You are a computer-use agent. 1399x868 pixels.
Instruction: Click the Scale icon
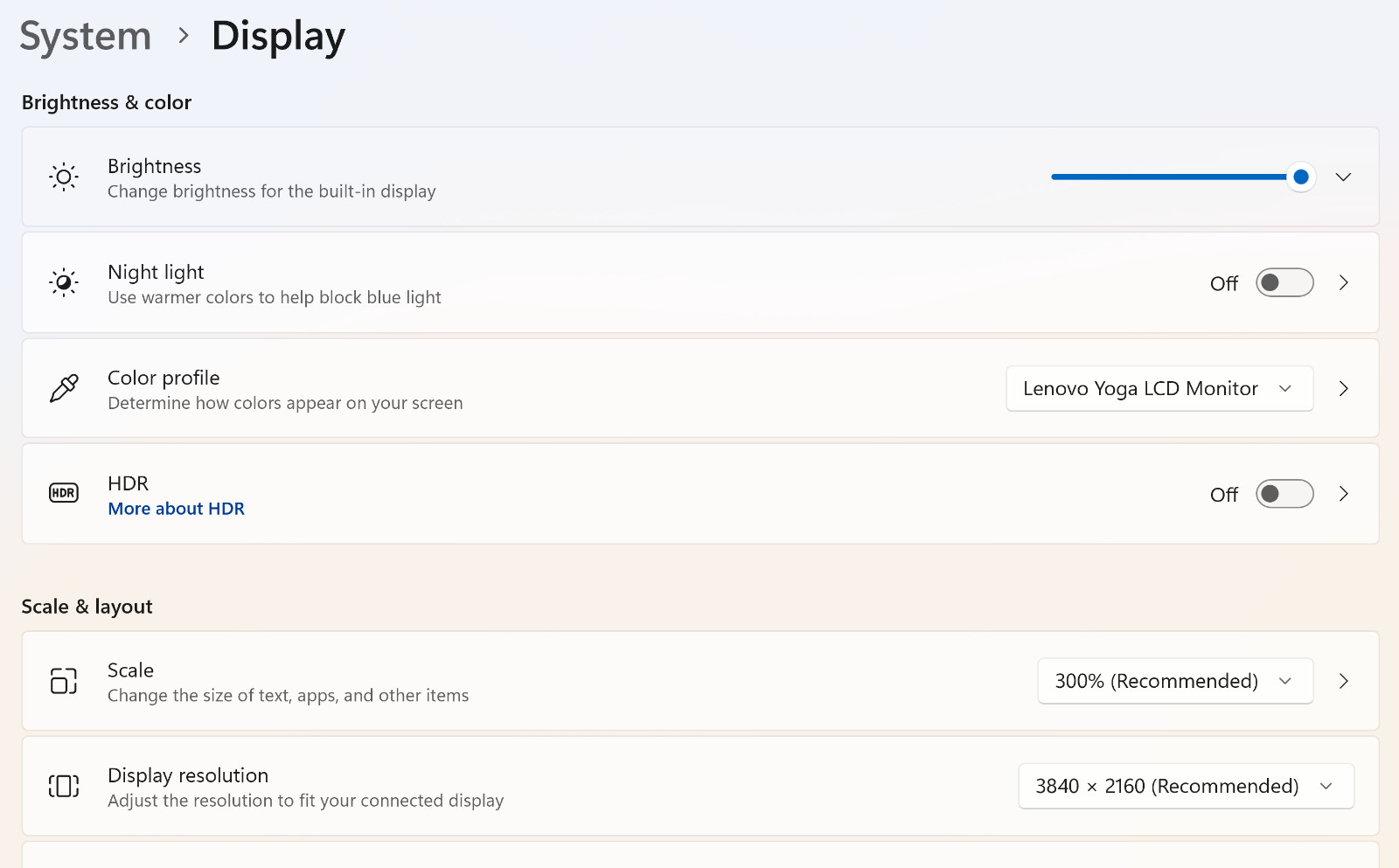pyautogui.click(x=64, y=681)
